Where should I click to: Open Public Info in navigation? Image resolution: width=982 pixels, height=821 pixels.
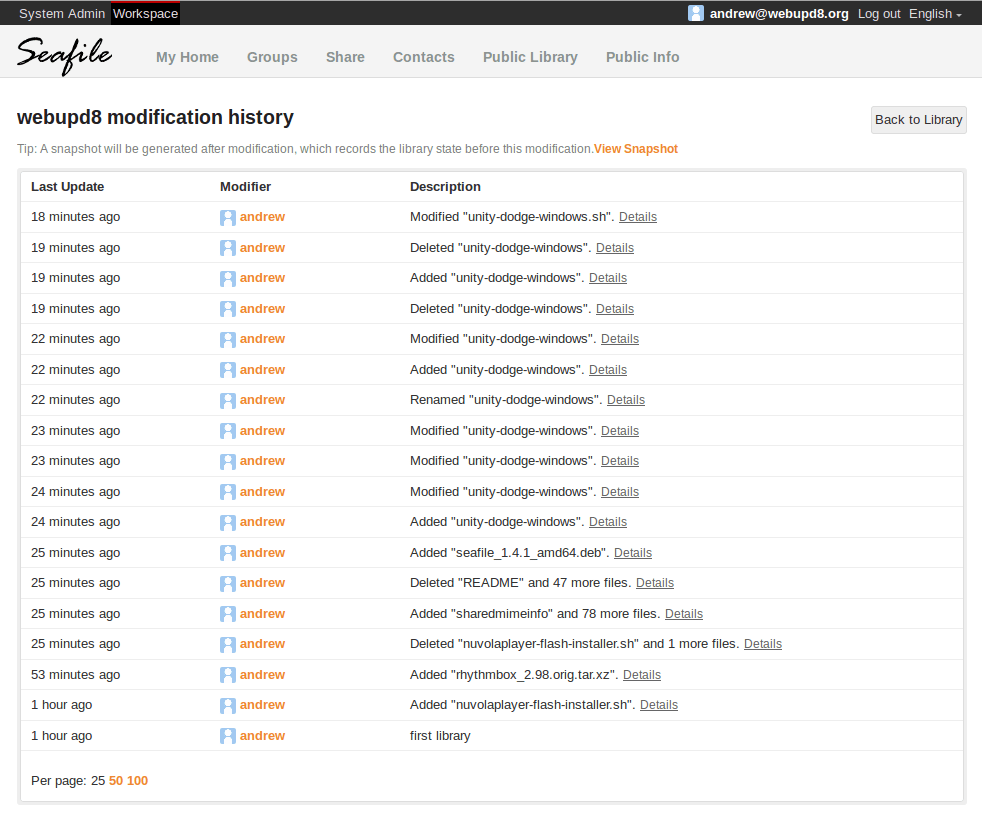[x=643, y=57]
